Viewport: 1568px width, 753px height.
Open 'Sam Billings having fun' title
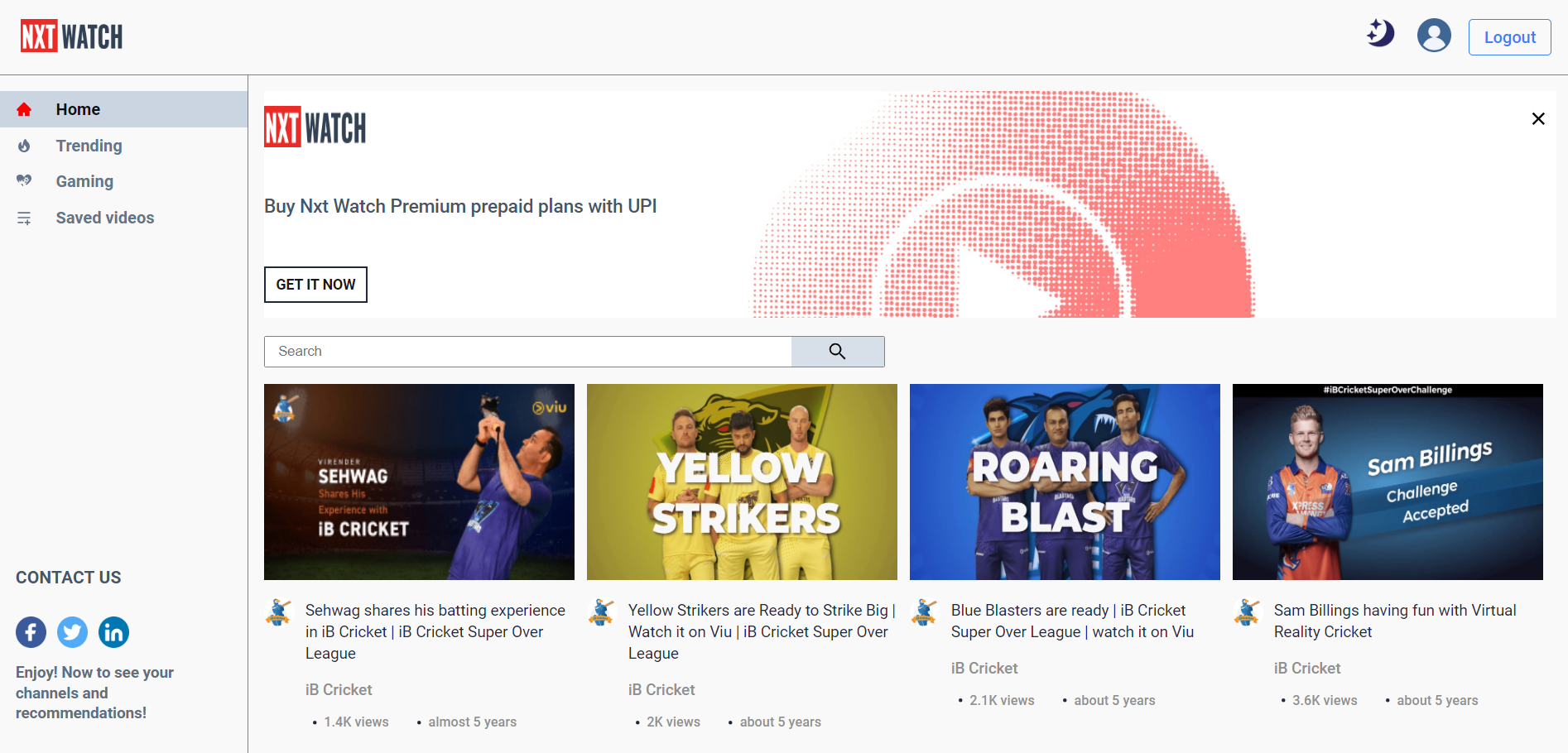tap(1395, 621)
